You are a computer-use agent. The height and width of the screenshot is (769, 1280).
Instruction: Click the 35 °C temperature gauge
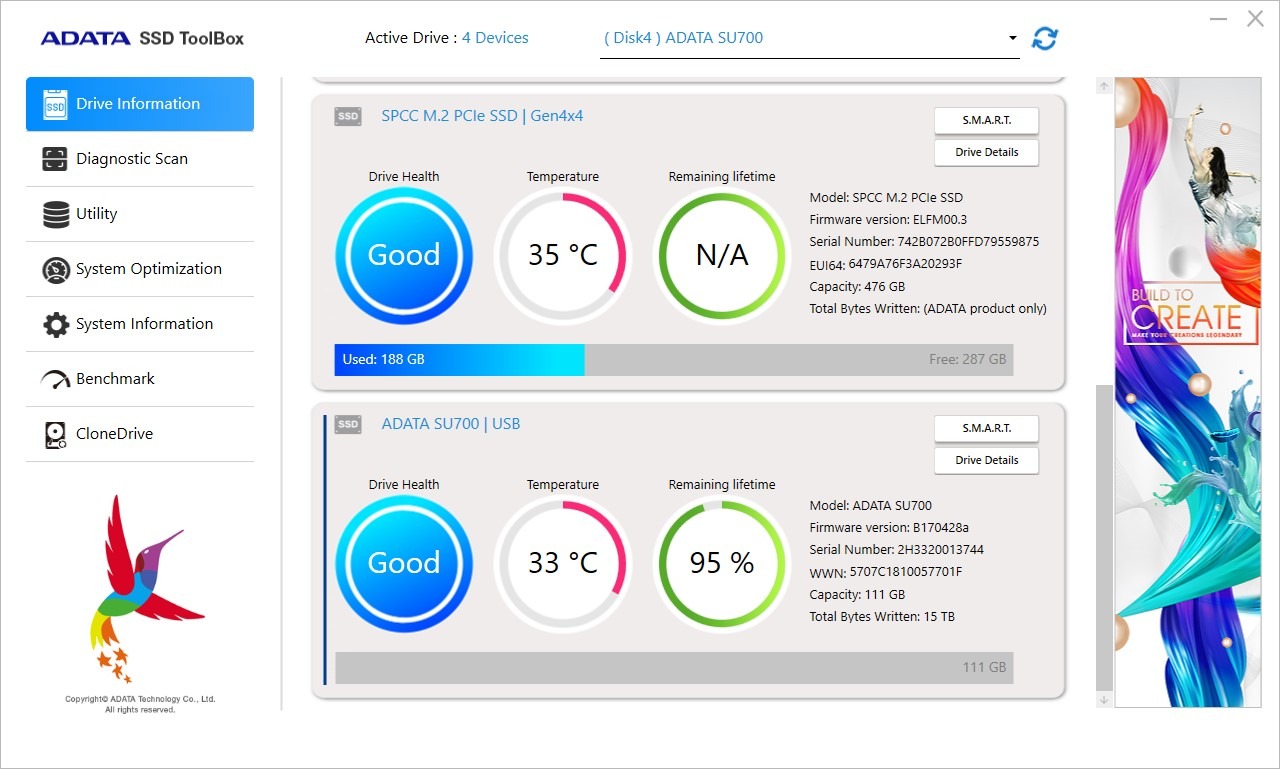coord(563,256)
